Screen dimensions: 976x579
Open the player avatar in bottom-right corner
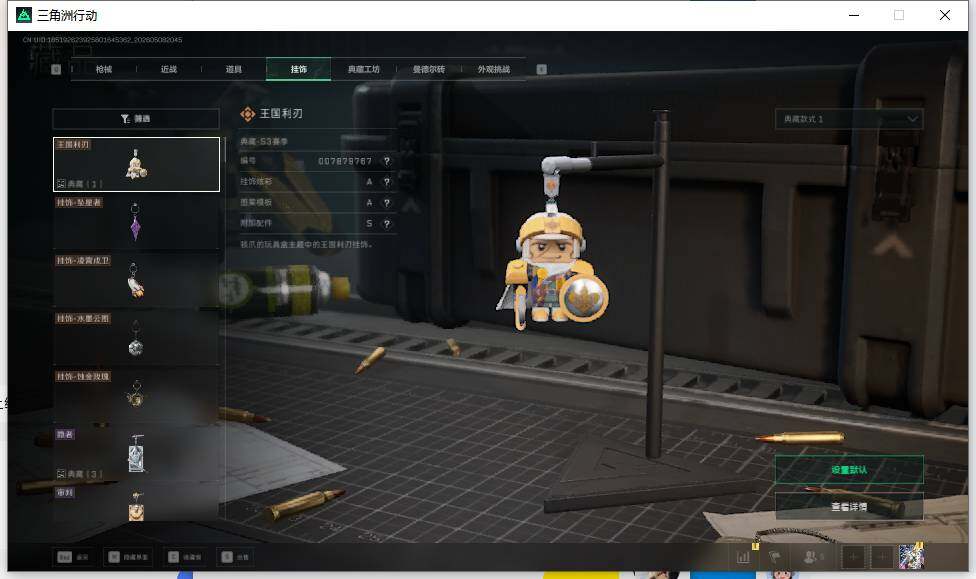[x=911, y=557]
